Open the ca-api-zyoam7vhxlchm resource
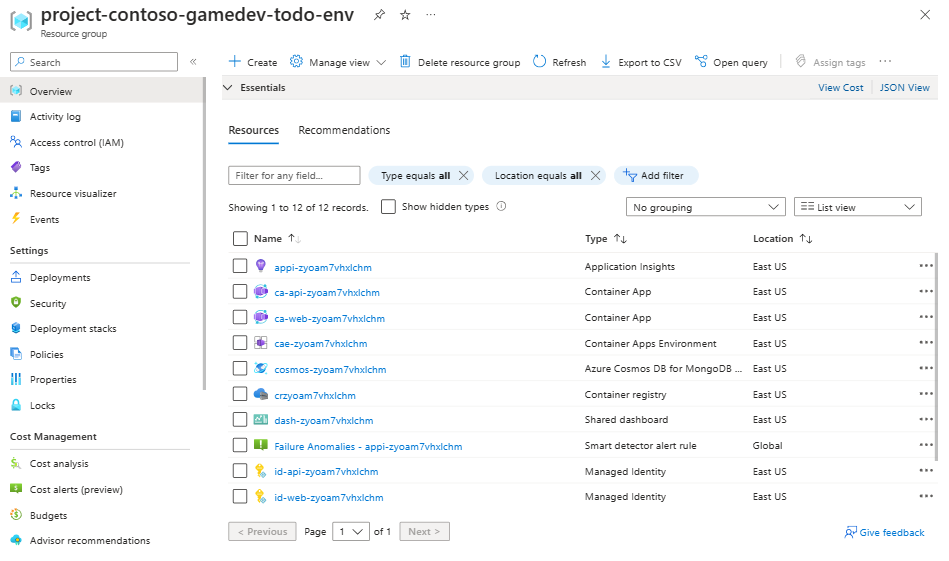 coord(327,292)
